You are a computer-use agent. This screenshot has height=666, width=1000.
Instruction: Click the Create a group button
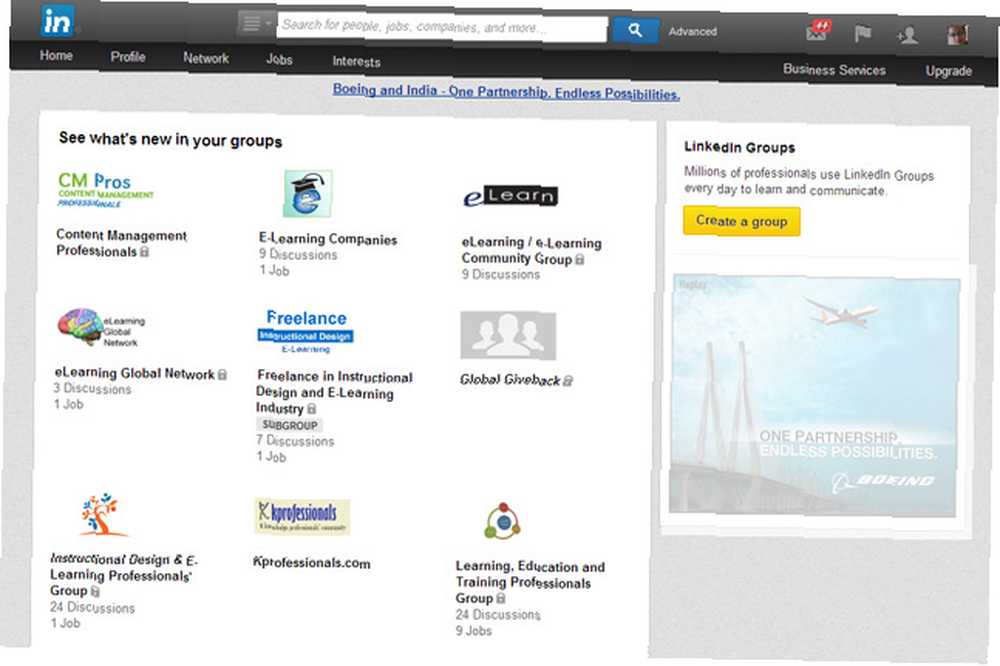click(742, 221)
